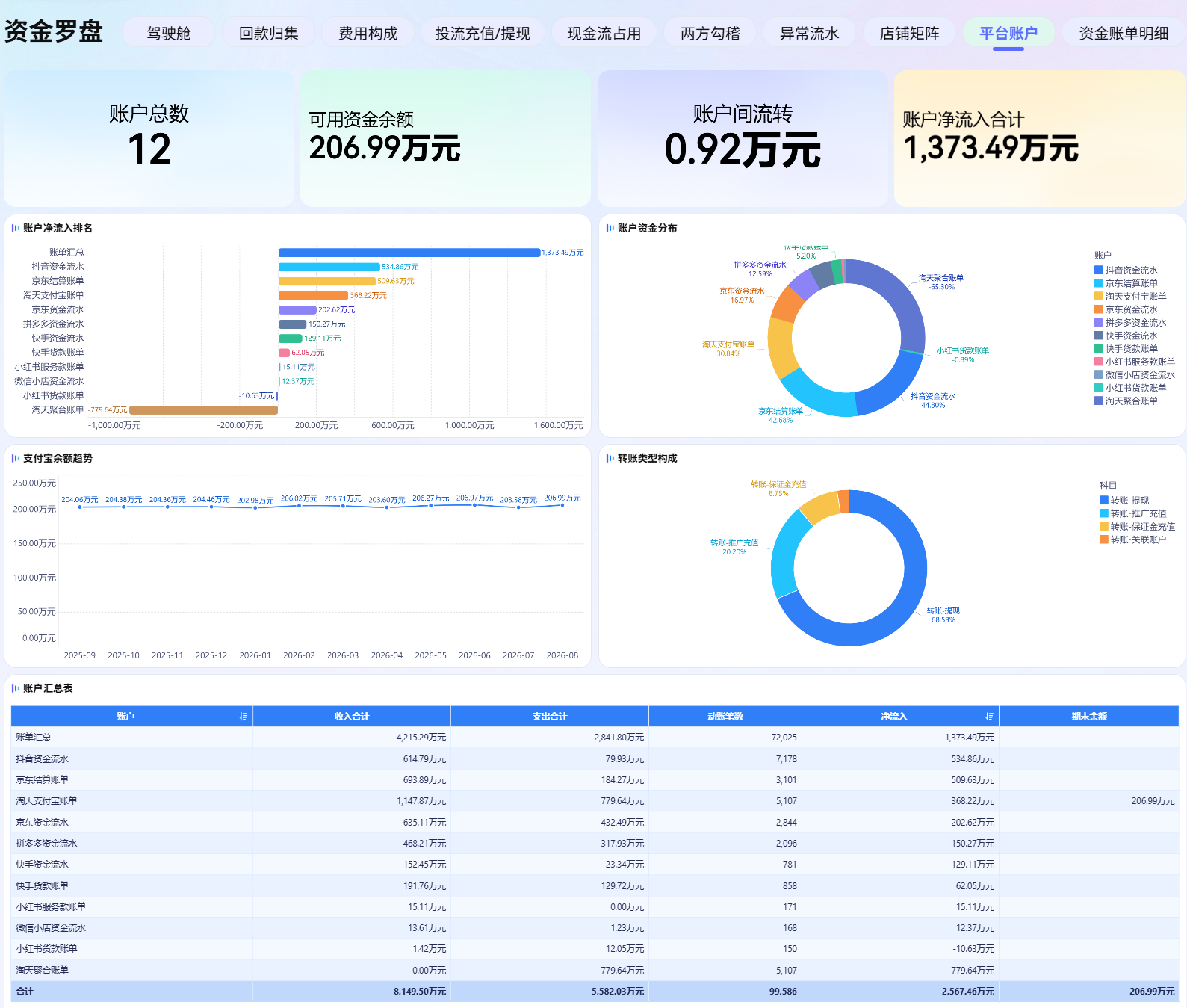The image size is (1187, 1008).
Task: Toggle 转账-提现 legend swatch
Action: [x=1104, y=501]
